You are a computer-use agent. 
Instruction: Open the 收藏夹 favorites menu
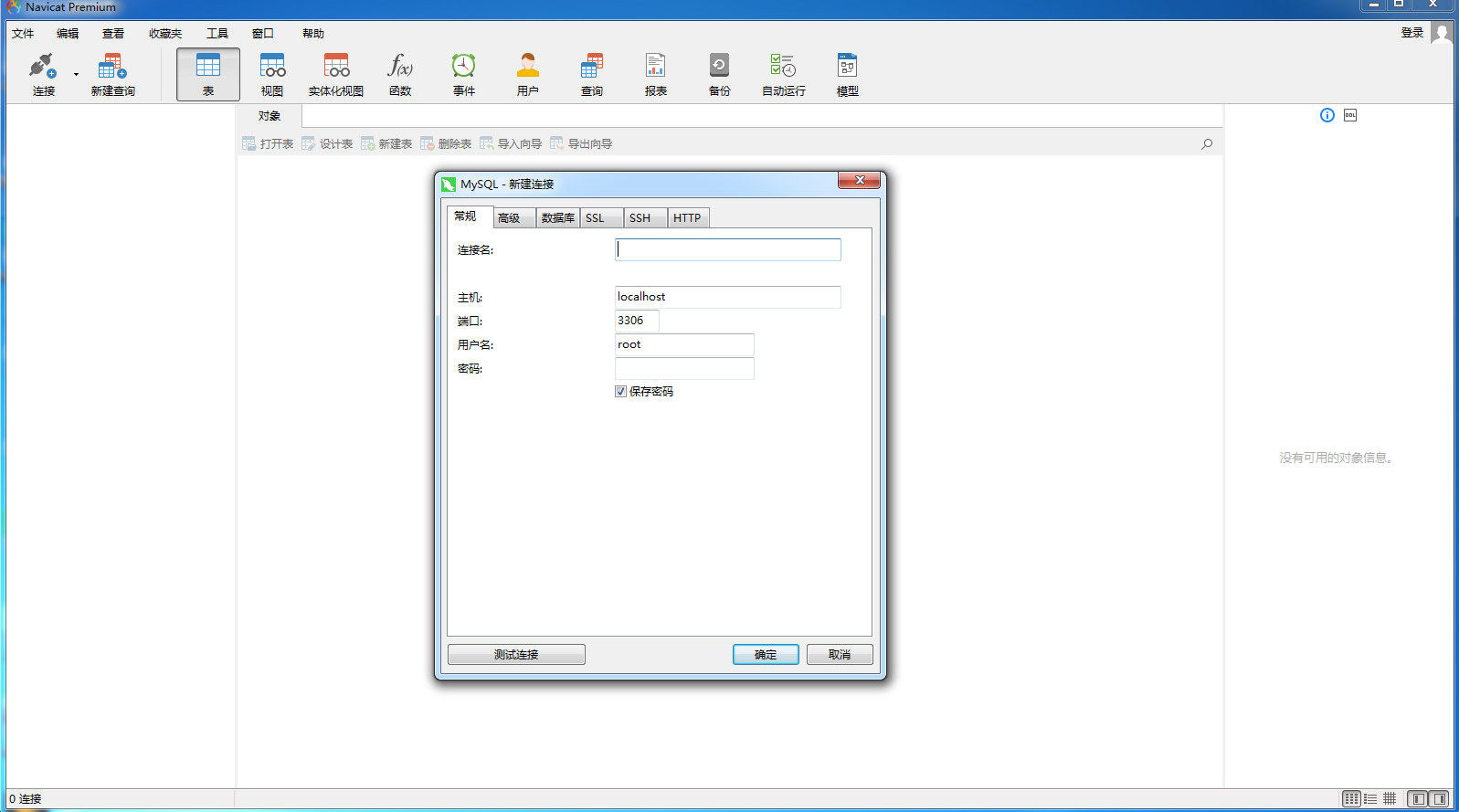point(165,34)
